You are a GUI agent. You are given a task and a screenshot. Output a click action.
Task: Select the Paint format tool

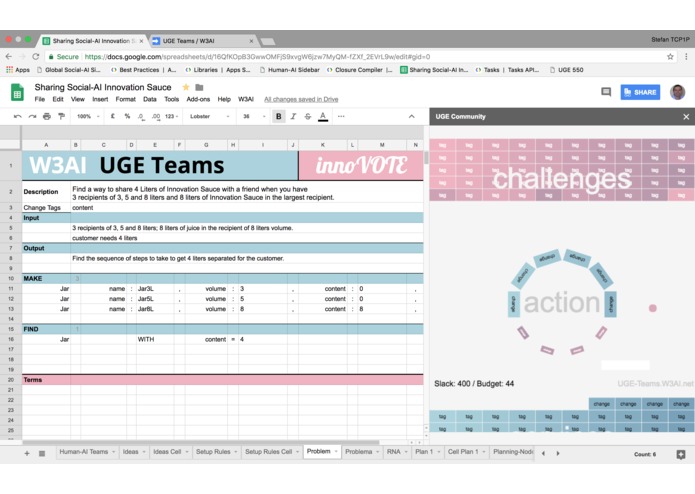(61, 117)
